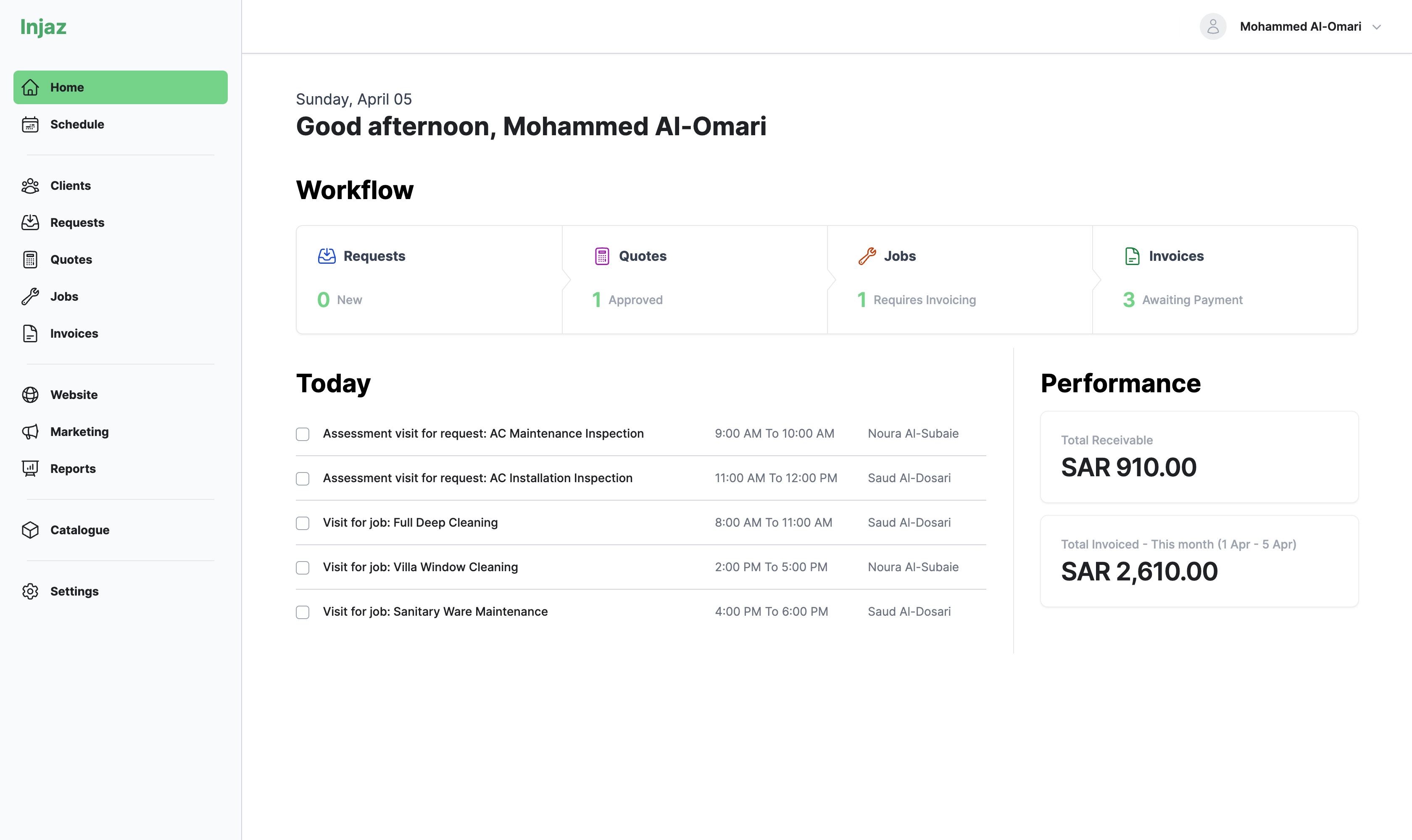Click the orange wrench icon in Workflow Jobs
Viewport: 1412px width, 840px height.
pyautogui.click(x=867, y=256)
